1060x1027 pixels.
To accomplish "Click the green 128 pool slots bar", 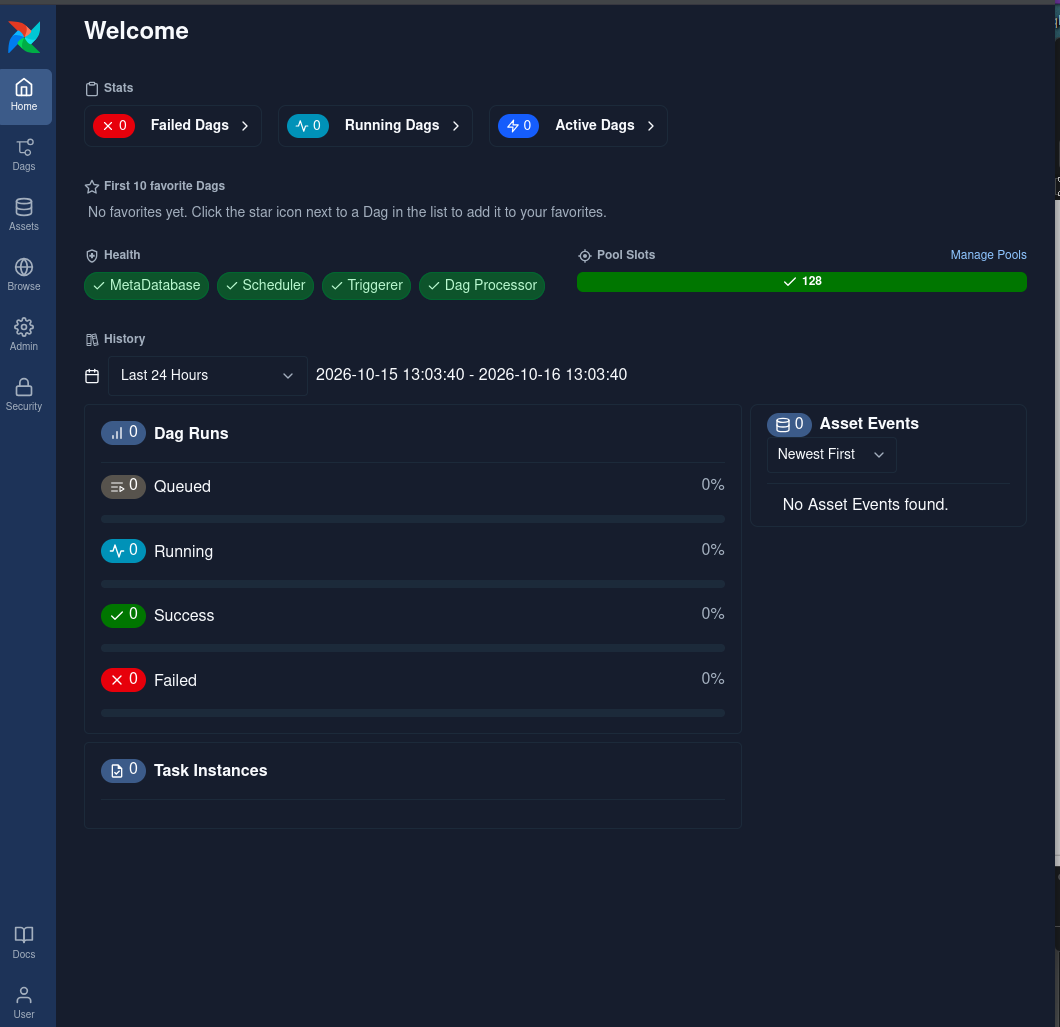I will tap(802, 282).
